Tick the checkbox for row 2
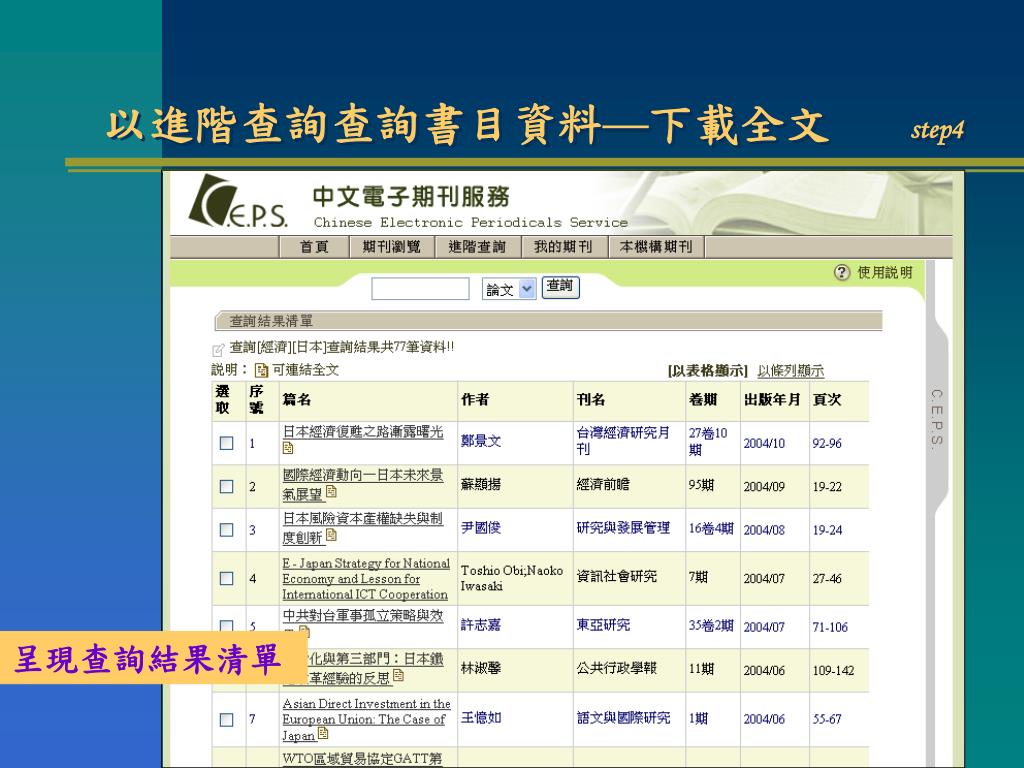1024x768 pixels. point(227,487)
